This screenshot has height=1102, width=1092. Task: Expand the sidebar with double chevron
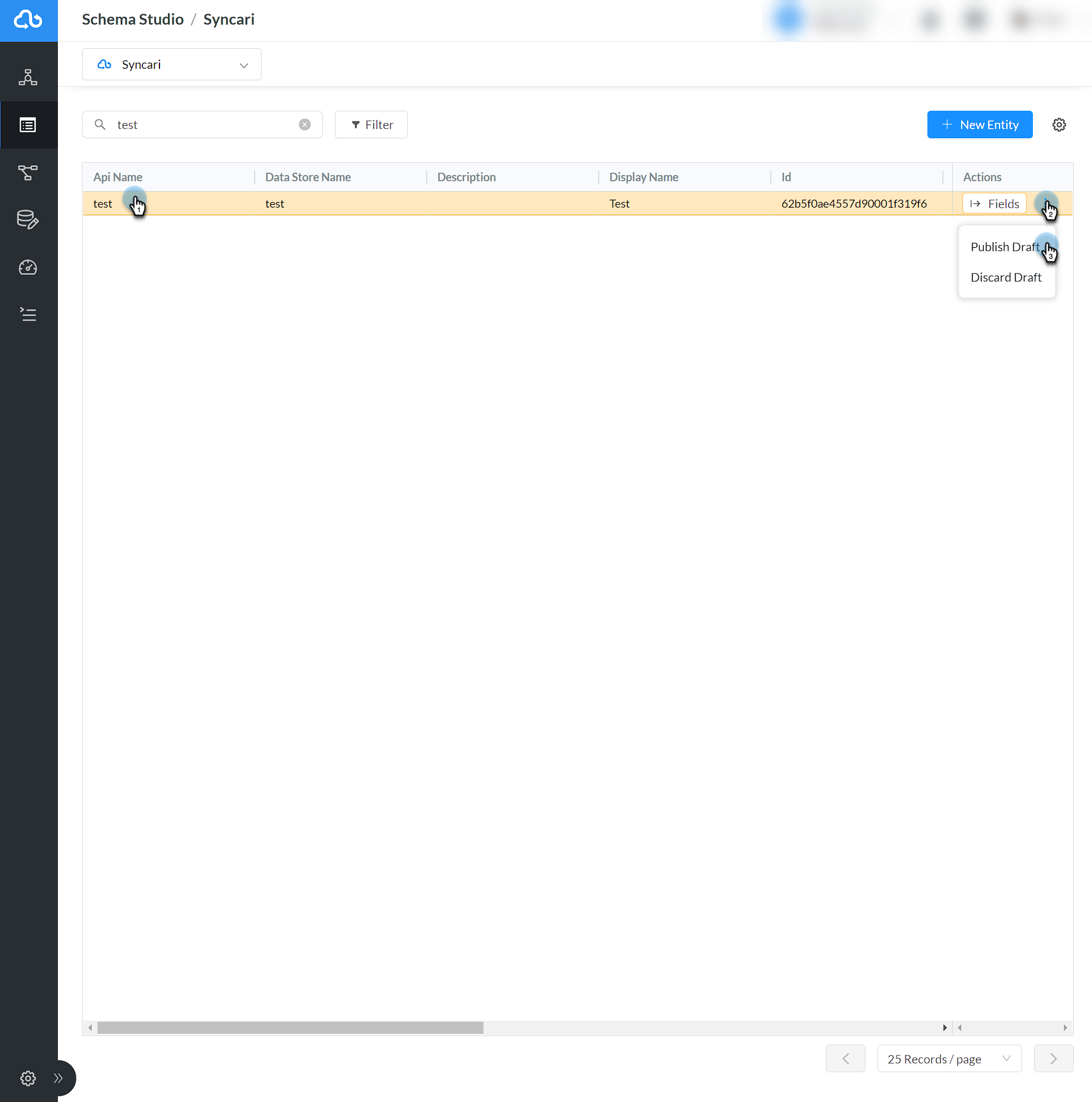point(58,1078)
